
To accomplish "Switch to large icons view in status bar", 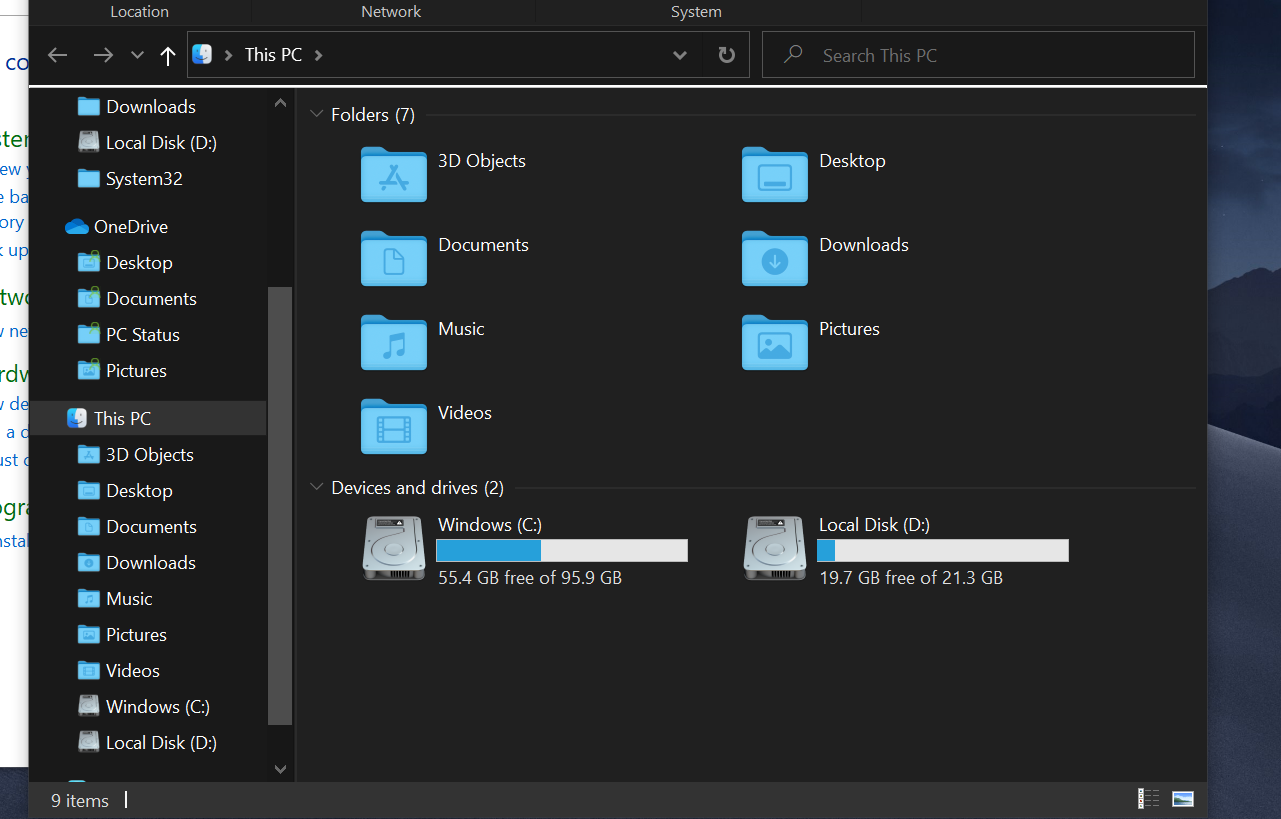I will 1183,799.
